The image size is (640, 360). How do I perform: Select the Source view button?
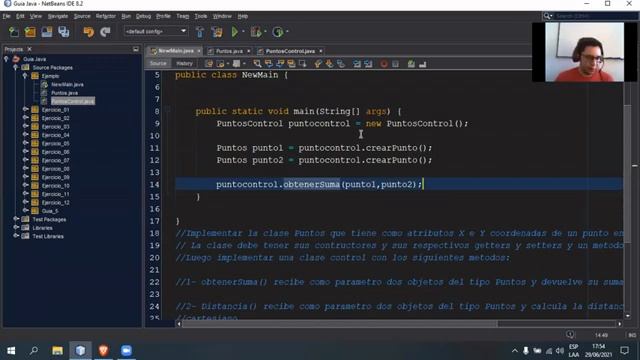pos(158,64)
